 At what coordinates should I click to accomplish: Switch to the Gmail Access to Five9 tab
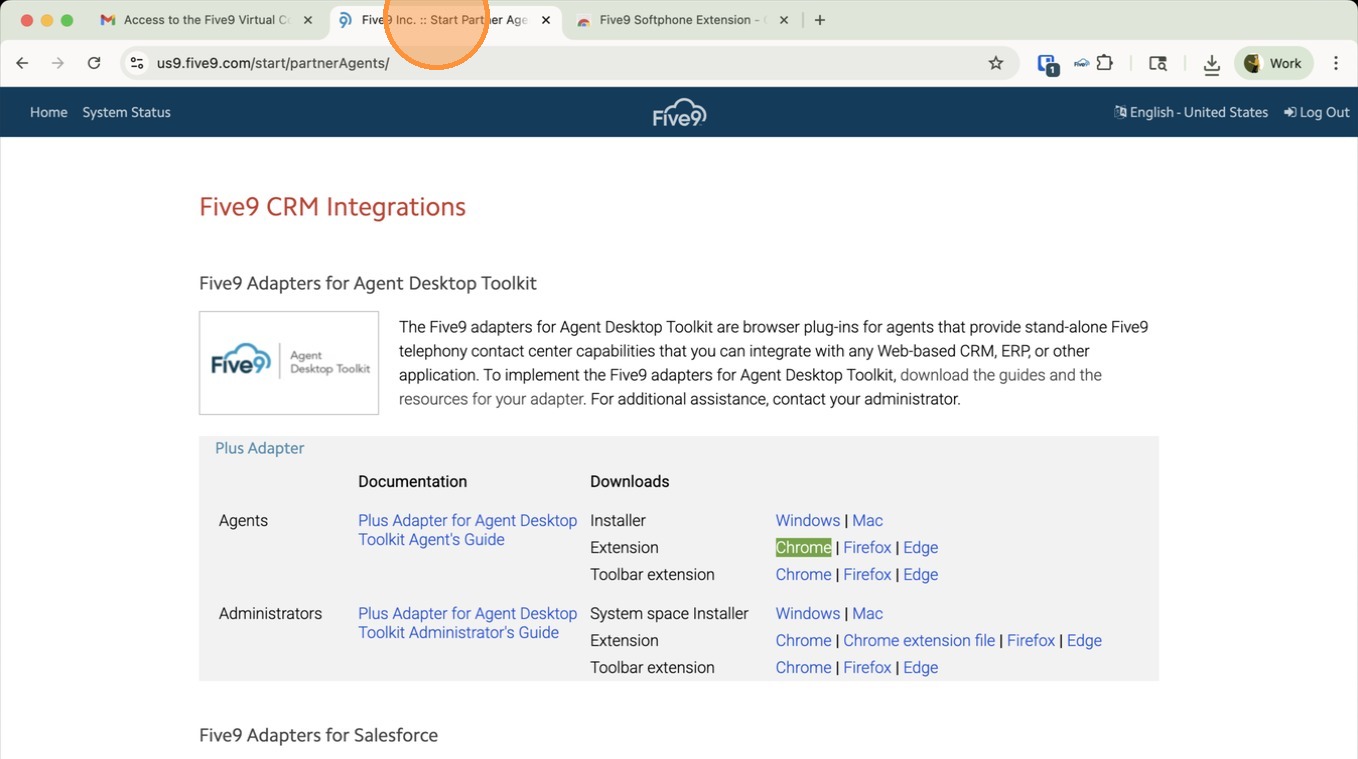[x=205, y=20]
